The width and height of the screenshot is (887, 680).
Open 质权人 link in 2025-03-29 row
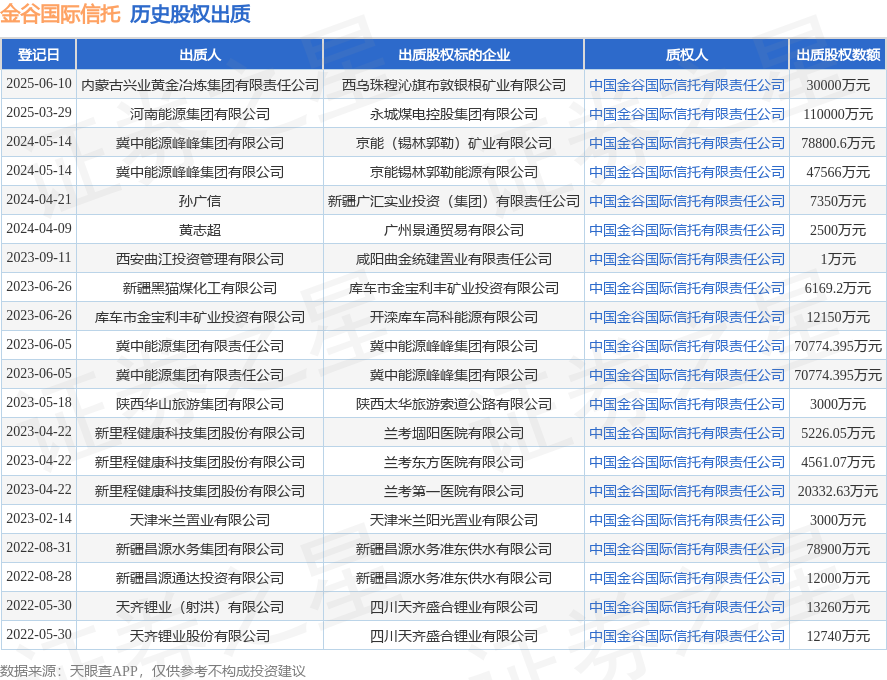point(687,114)
